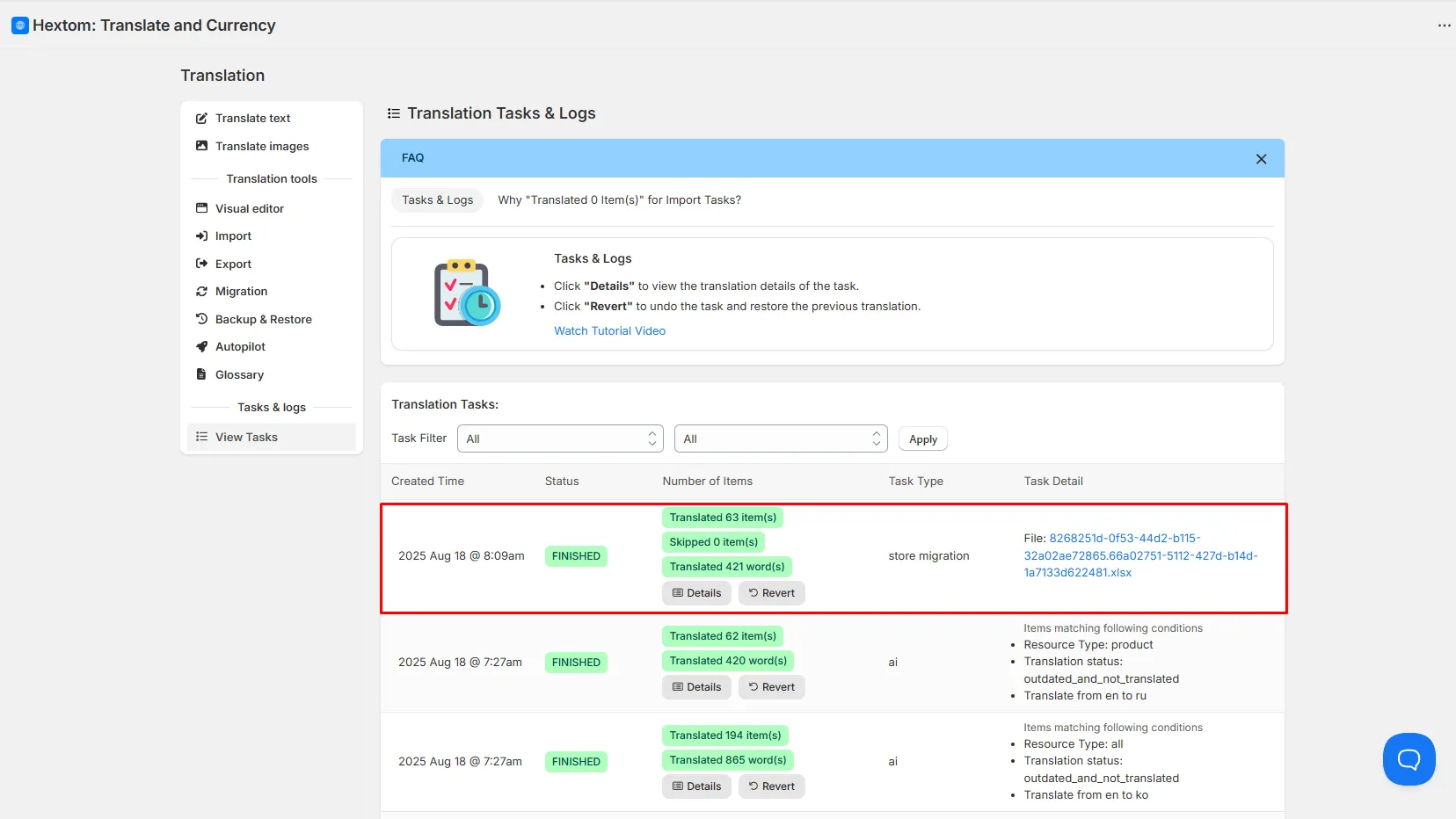The height and width of the screenshot is (819, 1456).
Task: Open the second All filter dropdown
Action: point(781,438)
